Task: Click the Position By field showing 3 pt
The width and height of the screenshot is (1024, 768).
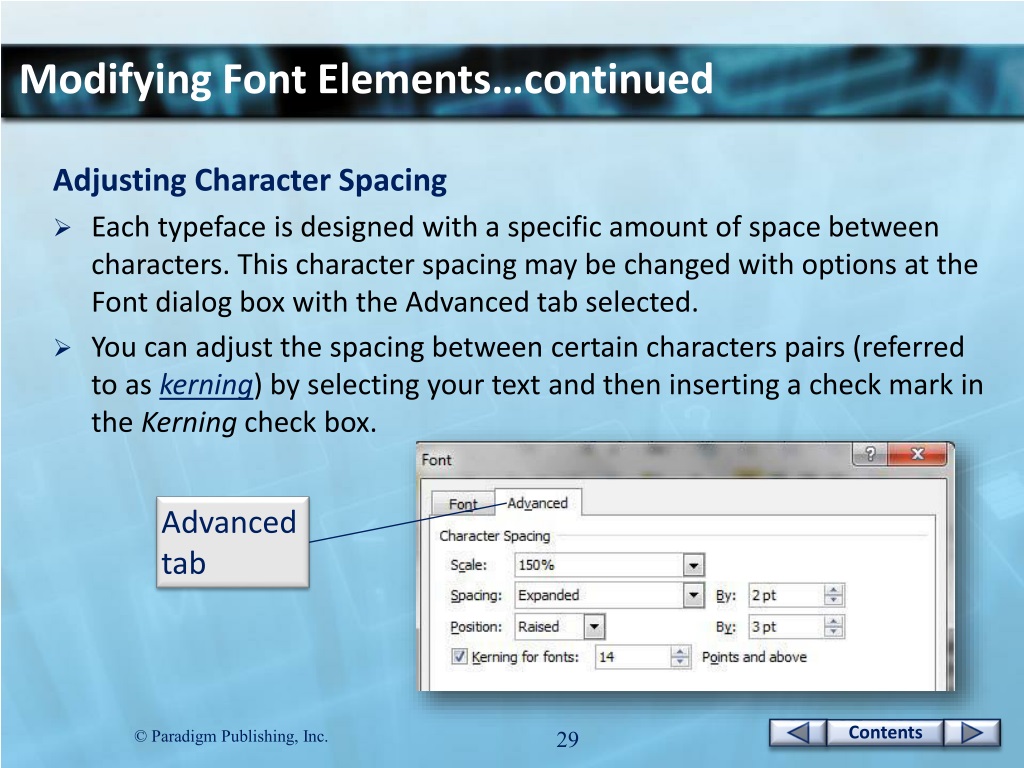Action: pos(785,627)
